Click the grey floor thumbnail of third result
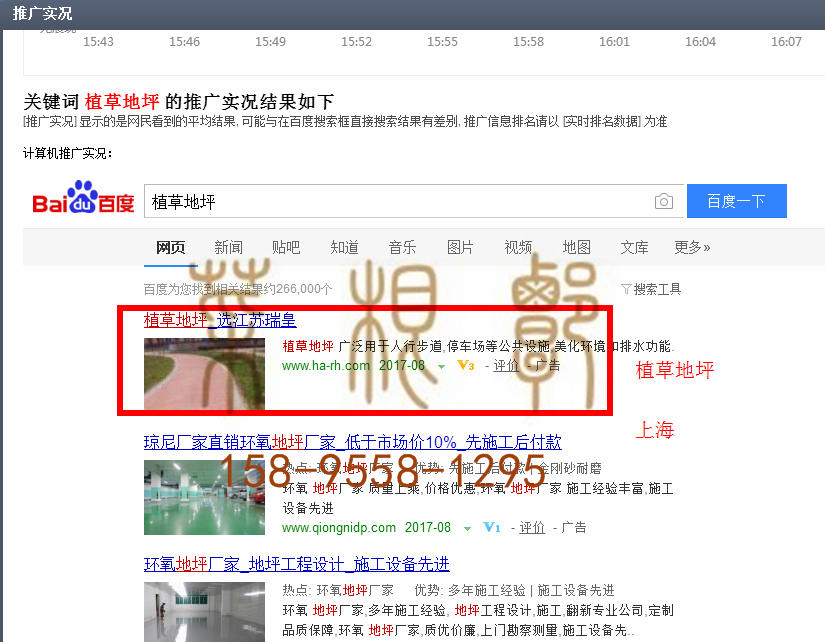Viewport: 825px width, 642px height. (204, 612)
